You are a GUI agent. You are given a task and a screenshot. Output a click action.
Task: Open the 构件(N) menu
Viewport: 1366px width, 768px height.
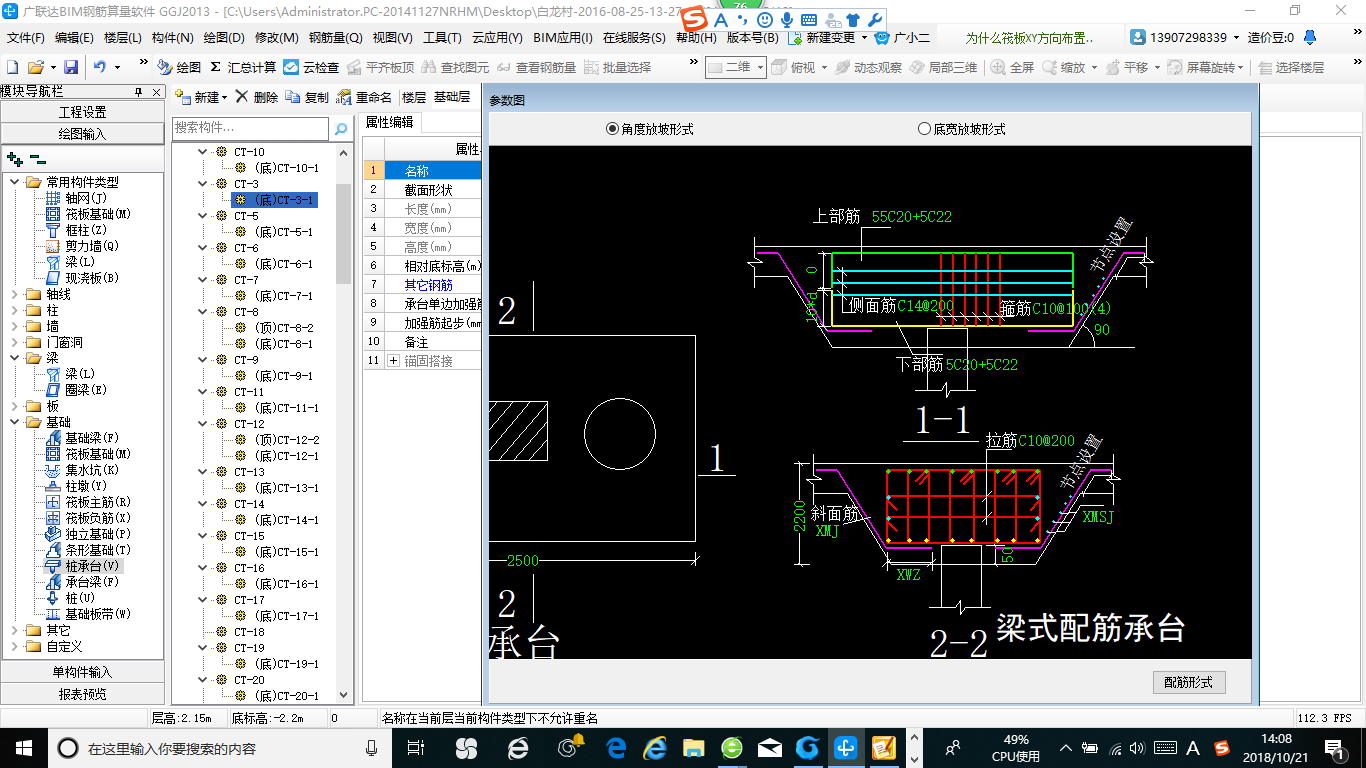[172, 37]
